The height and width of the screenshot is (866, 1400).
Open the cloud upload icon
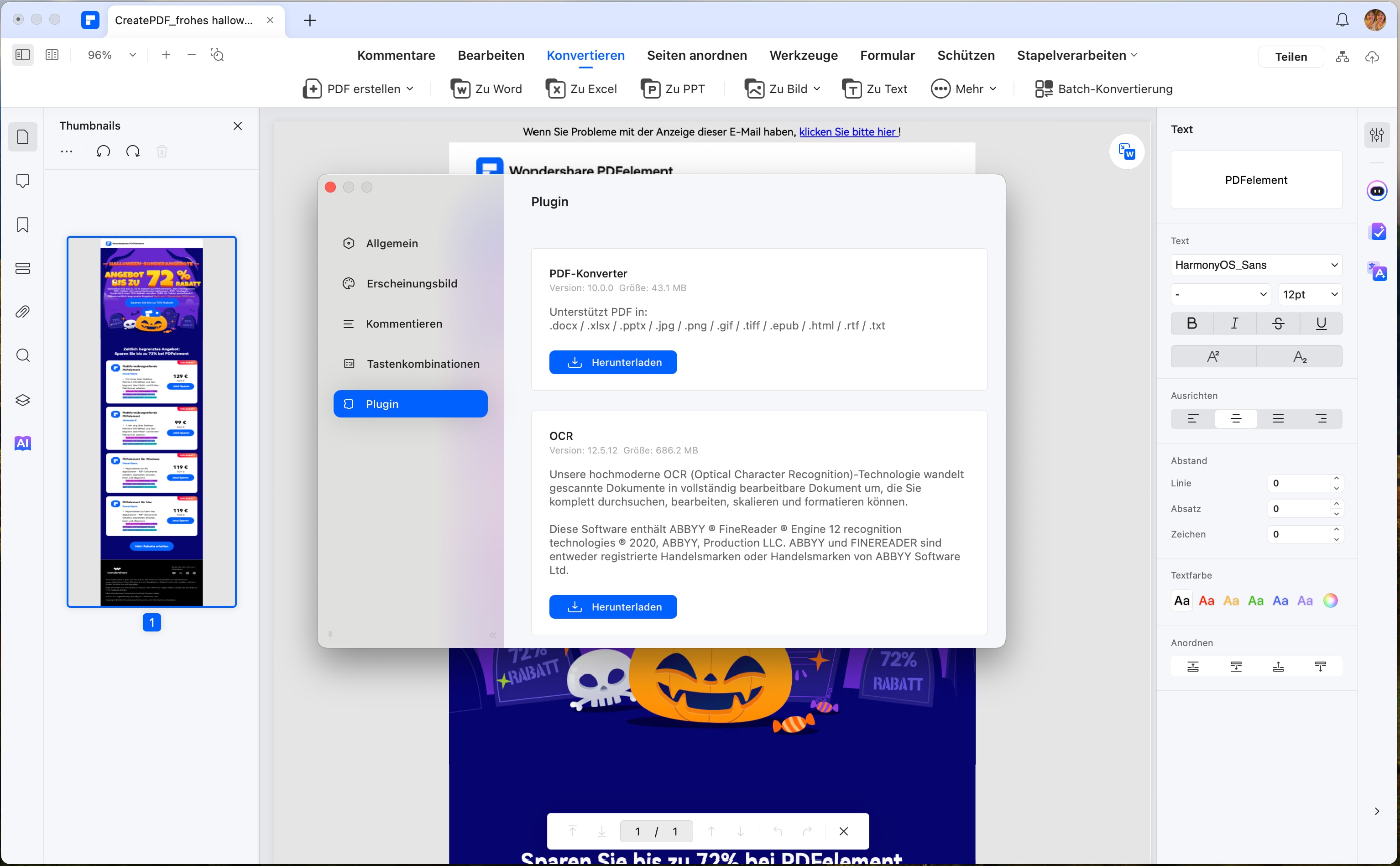[1372, 57]
